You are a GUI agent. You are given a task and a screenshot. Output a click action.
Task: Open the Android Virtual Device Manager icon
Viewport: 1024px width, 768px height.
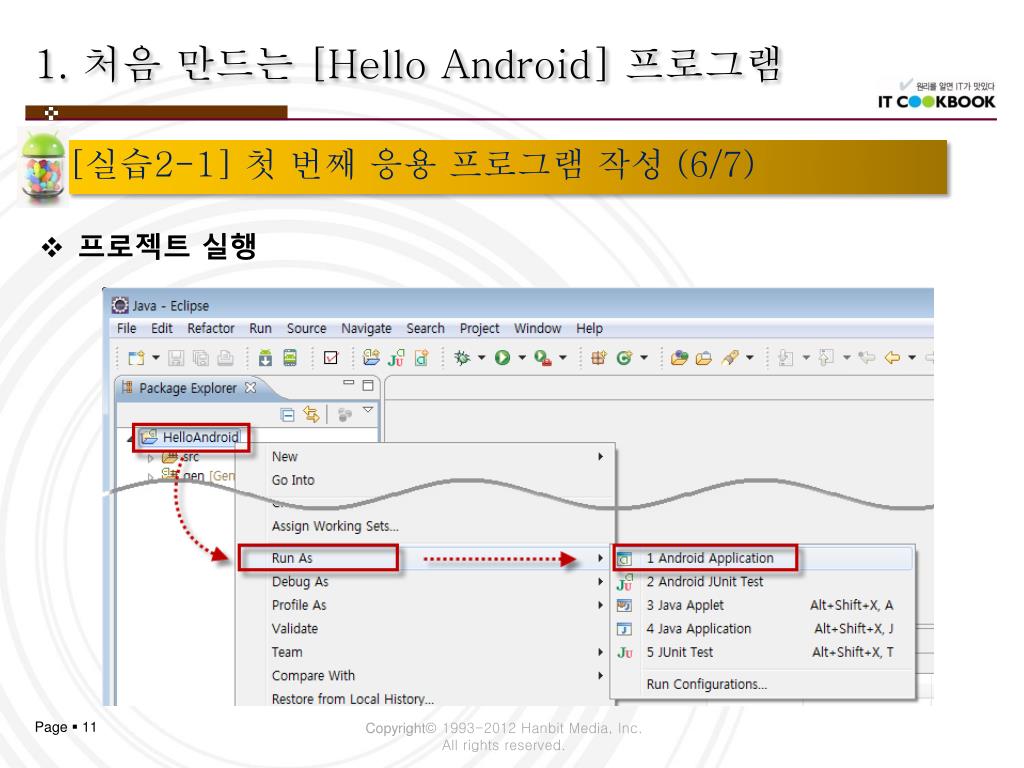(290, 358)
